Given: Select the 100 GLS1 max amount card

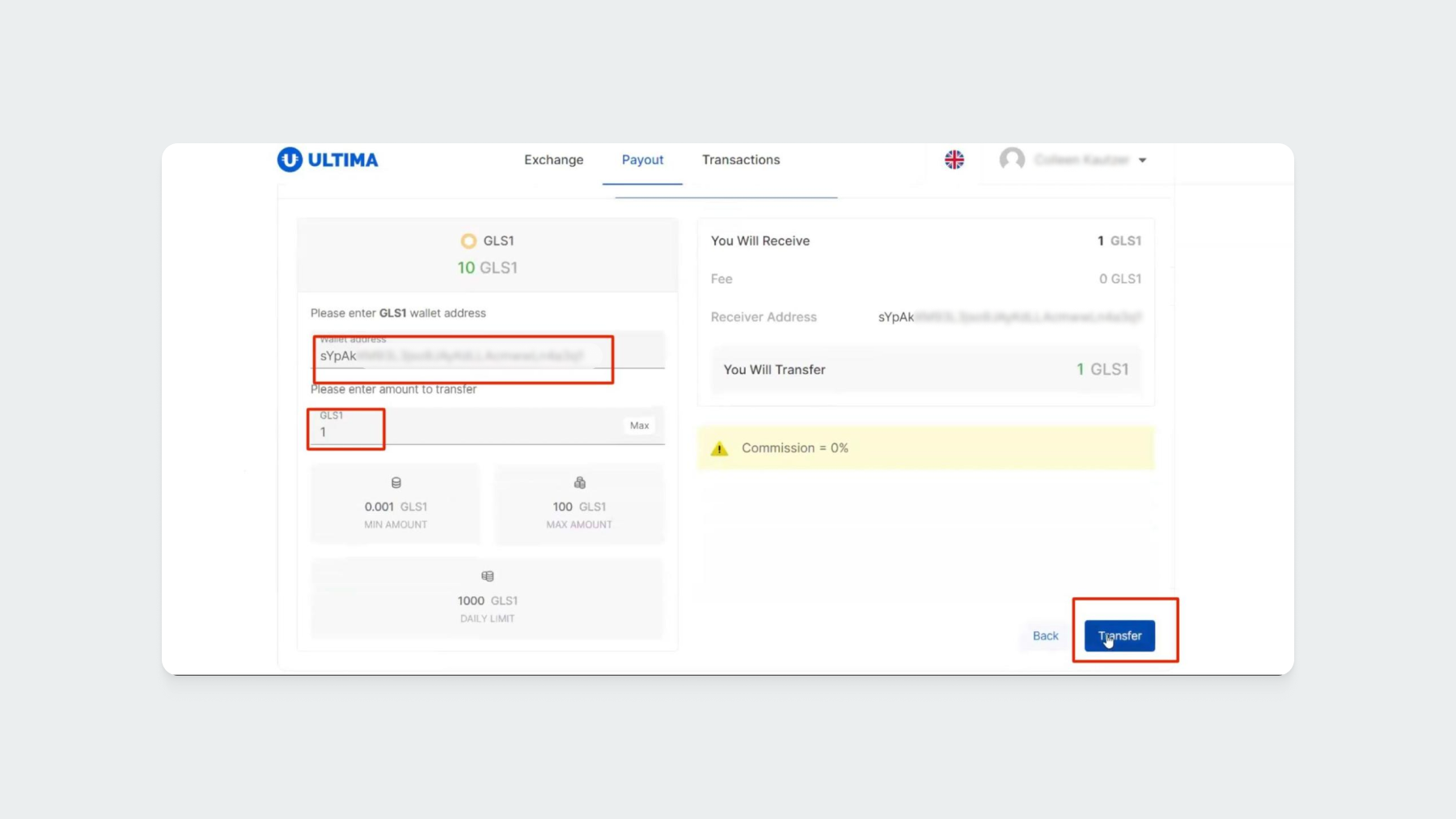Looking at the screenshot, I should pos(579,503).
